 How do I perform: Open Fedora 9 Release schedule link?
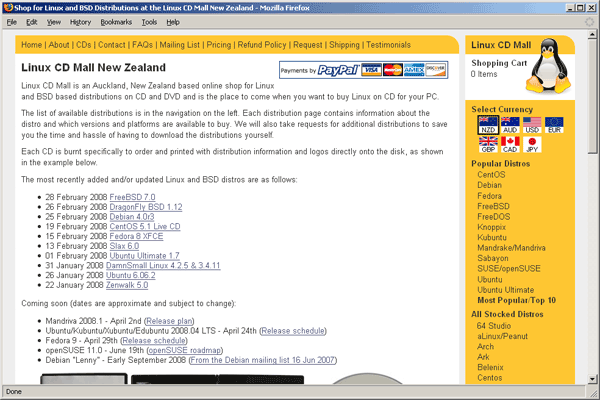[154, 341]
